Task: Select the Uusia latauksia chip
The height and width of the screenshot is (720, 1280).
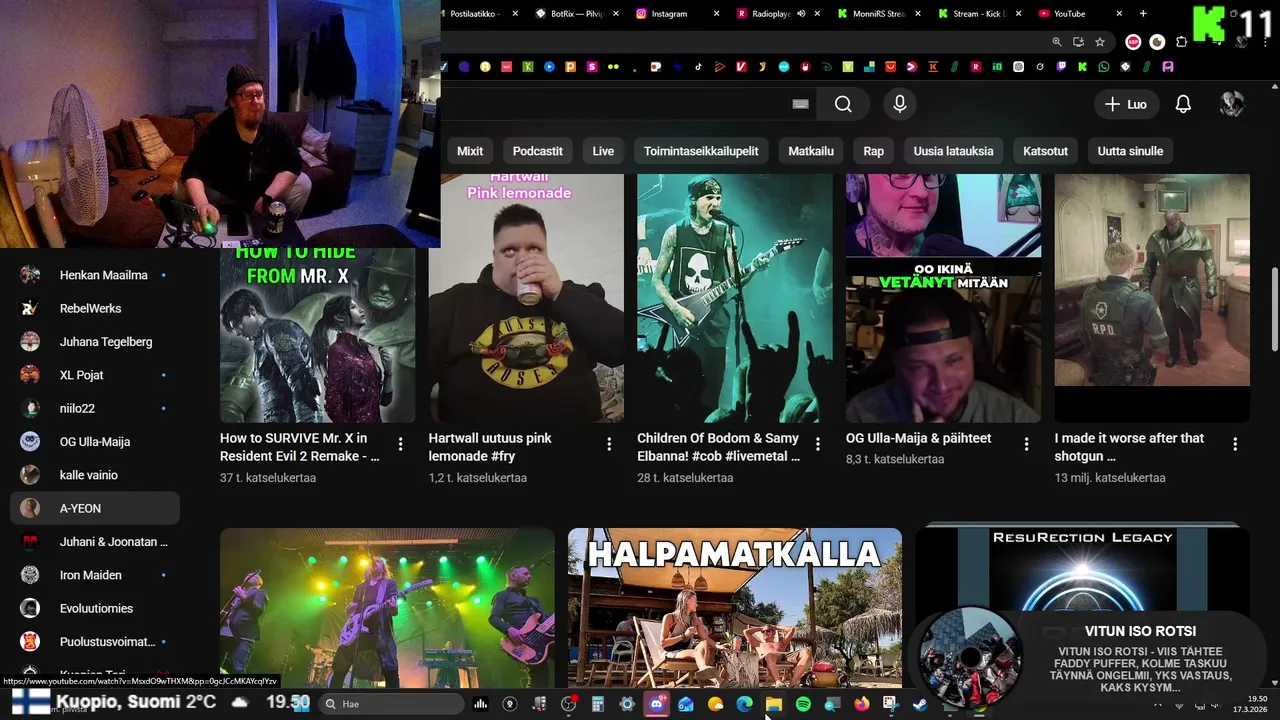Action: point(953,151)
